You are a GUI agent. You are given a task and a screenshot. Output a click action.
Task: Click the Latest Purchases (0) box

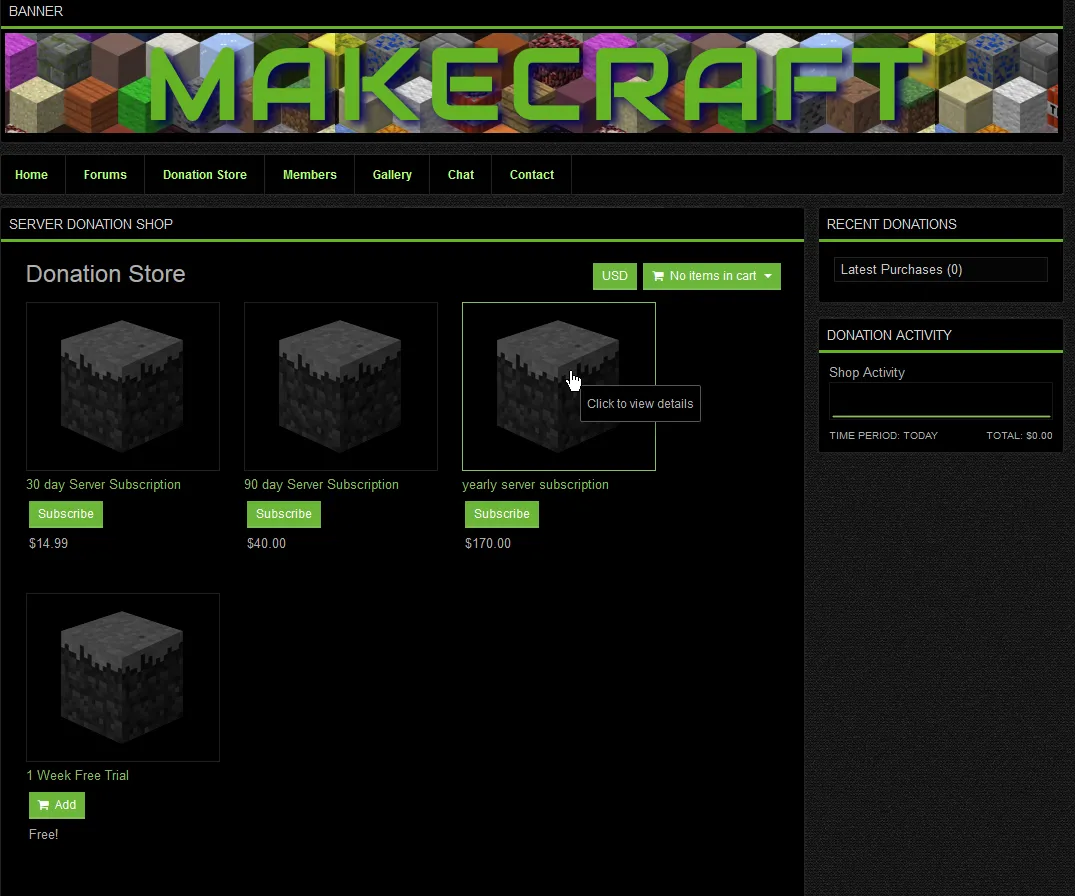pos(940,269)
